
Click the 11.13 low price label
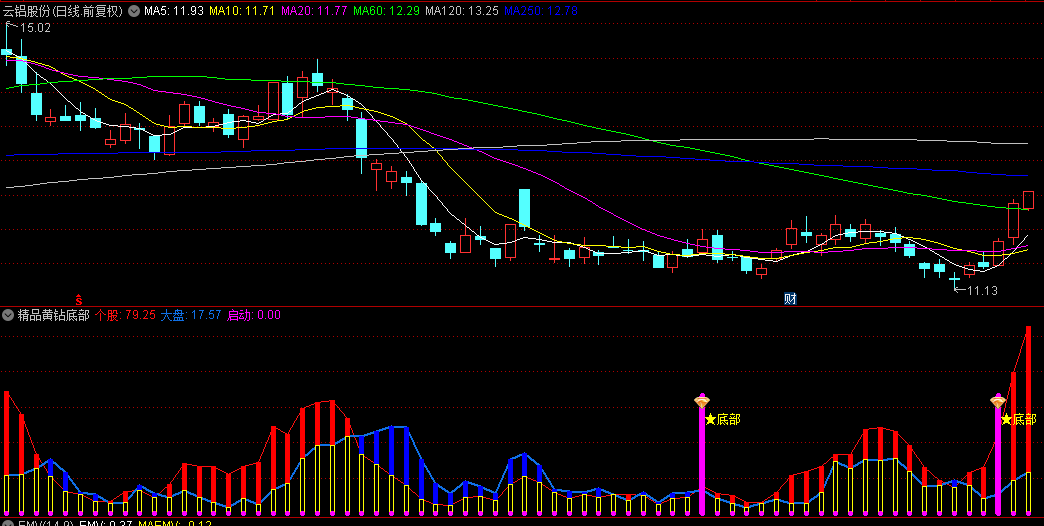(x=982, y=290)
